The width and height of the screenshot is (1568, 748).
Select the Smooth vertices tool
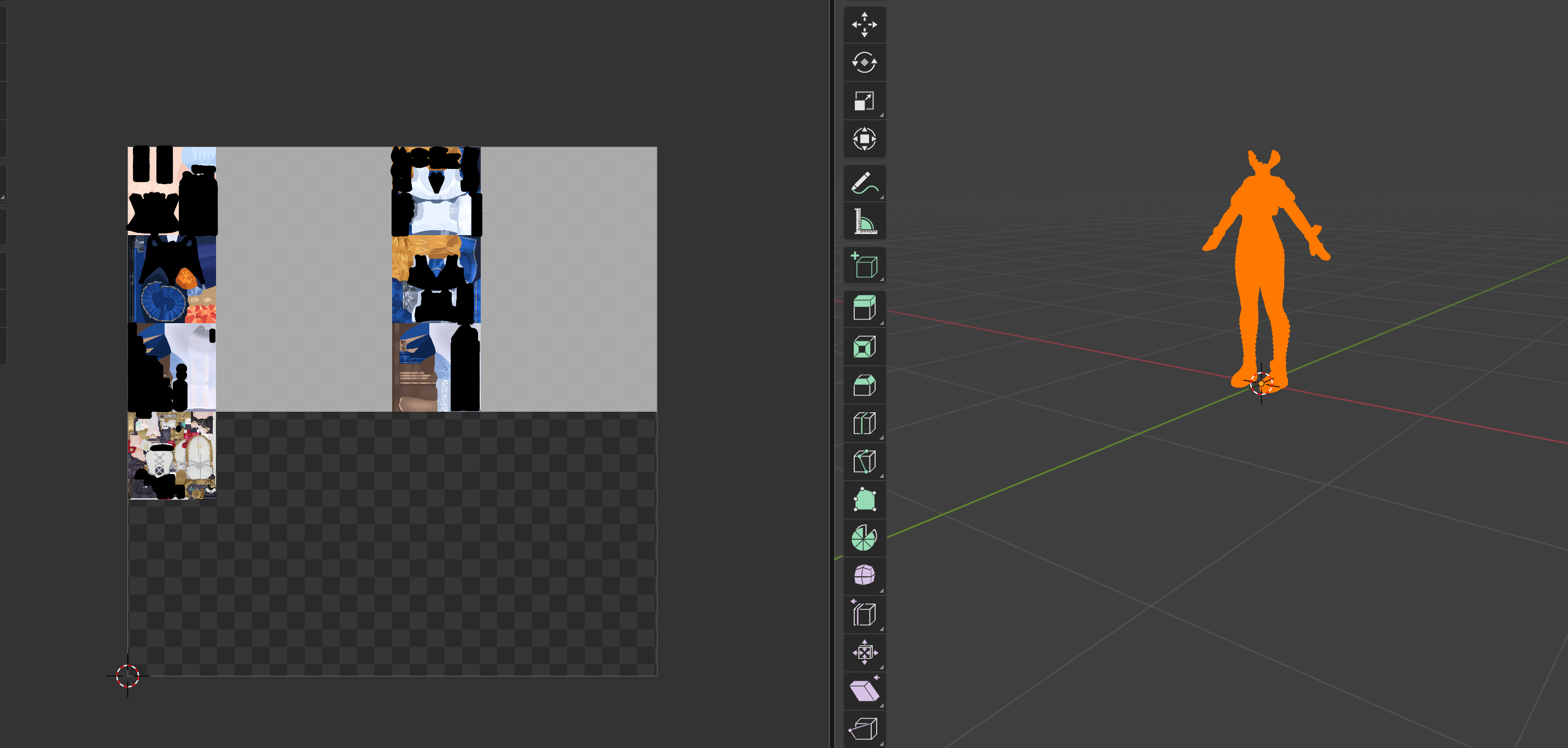[x=864, y=576]
